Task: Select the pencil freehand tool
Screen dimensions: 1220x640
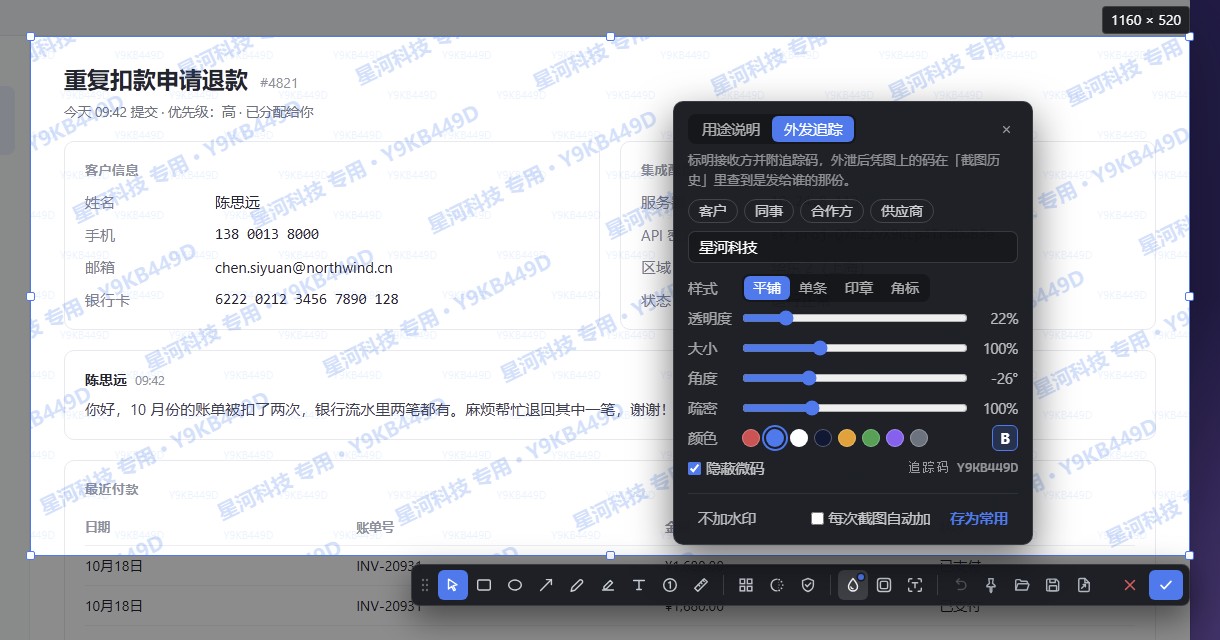Action: click(x=577, y=585)
